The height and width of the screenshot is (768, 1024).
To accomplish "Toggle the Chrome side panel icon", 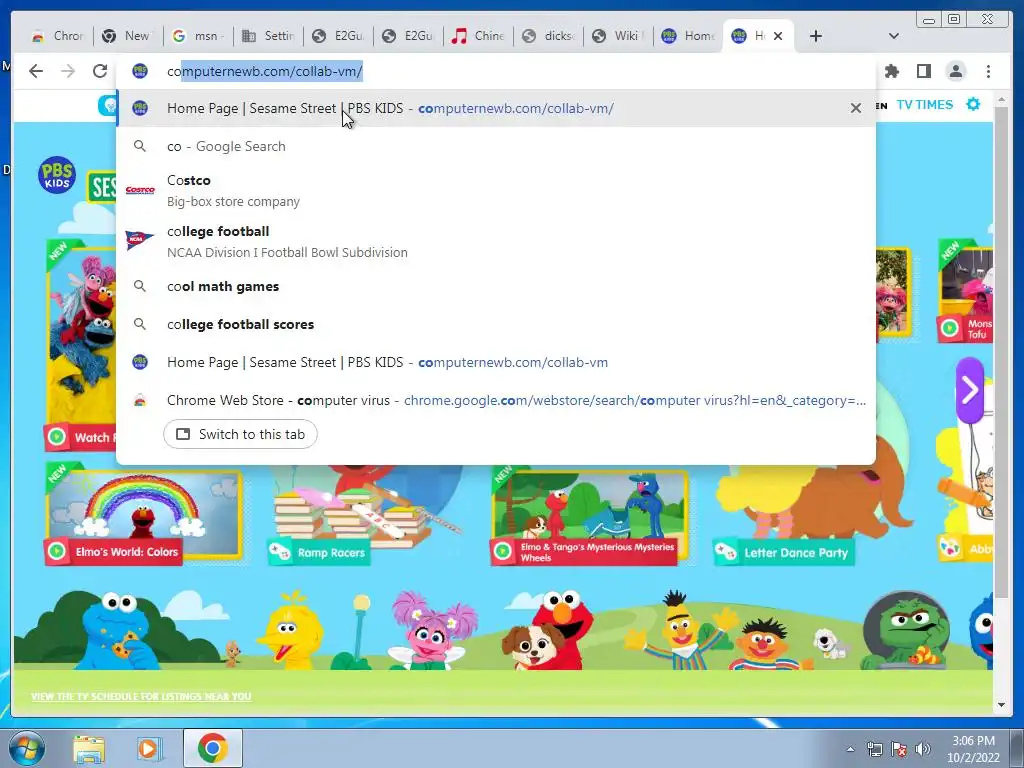I will 923,71.
